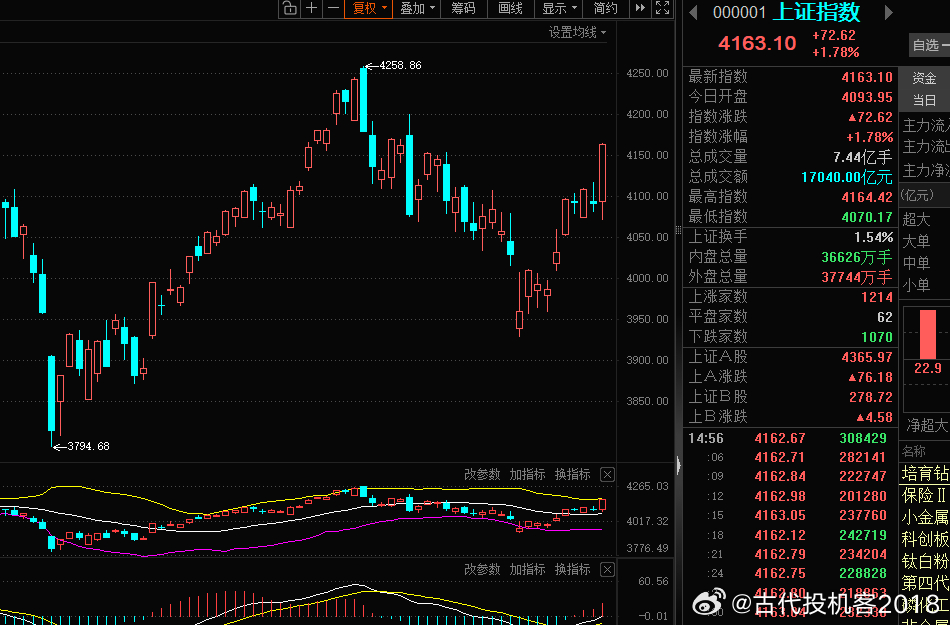Click the 最高指数 value 4164.42
The width and height of the screenshot is (950, 625).
[x=867, y=197]
